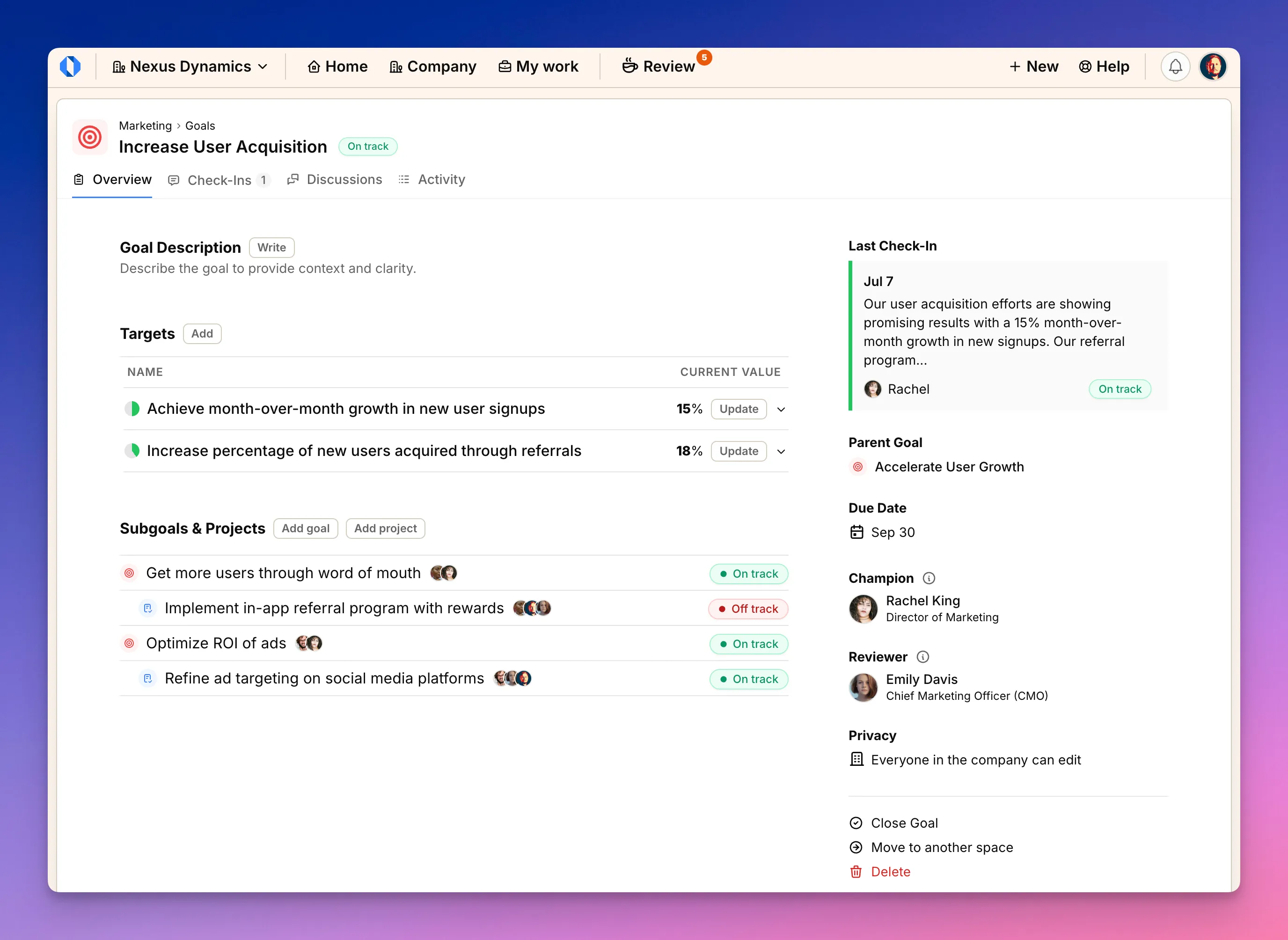Screen dimensions: 1288x940
Task: Switch to the Check-Ins tab
Action: click(x=219, y=180)
